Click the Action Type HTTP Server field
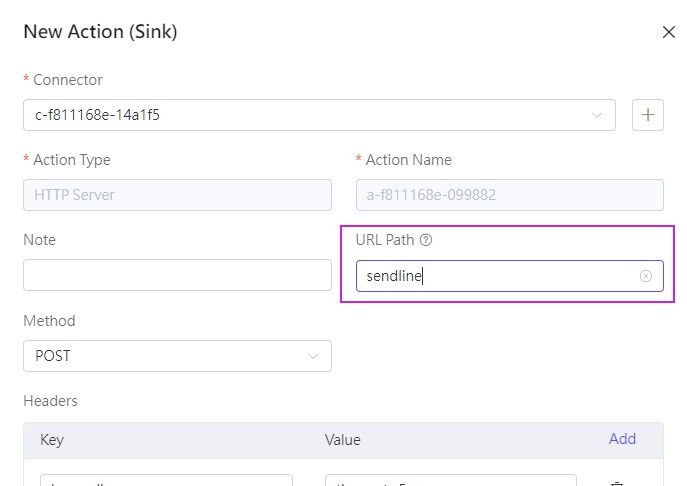The image size is (687, 486). pos(177,195)
